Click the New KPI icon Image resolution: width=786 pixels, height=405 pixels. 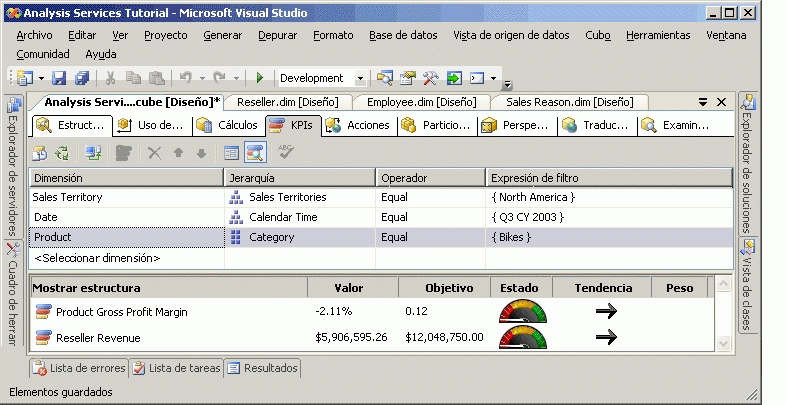point(123,153)
